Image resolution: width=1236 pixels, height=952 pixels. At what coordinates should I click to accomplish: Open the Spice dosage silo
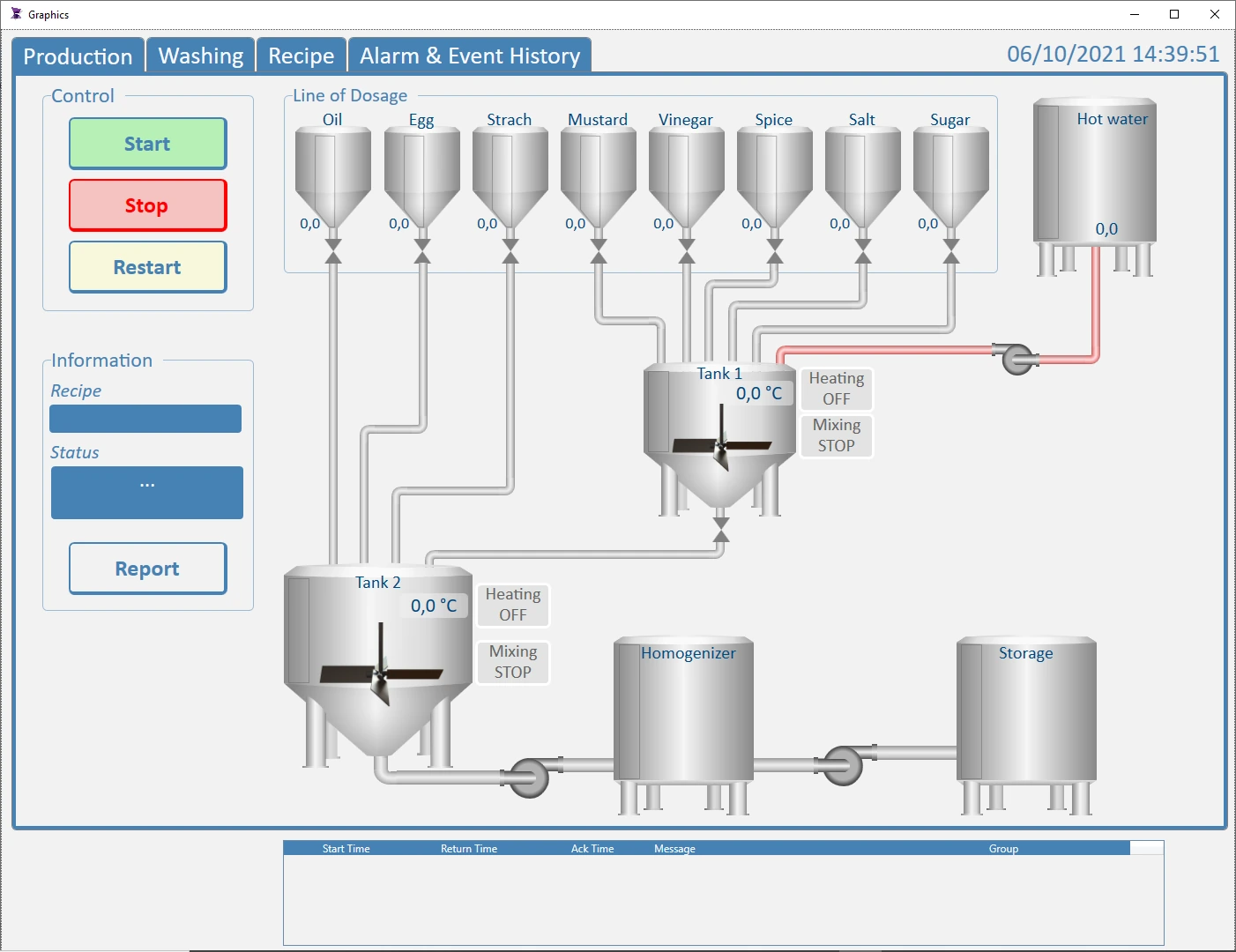pyautogui.click(x=775, y=178)
